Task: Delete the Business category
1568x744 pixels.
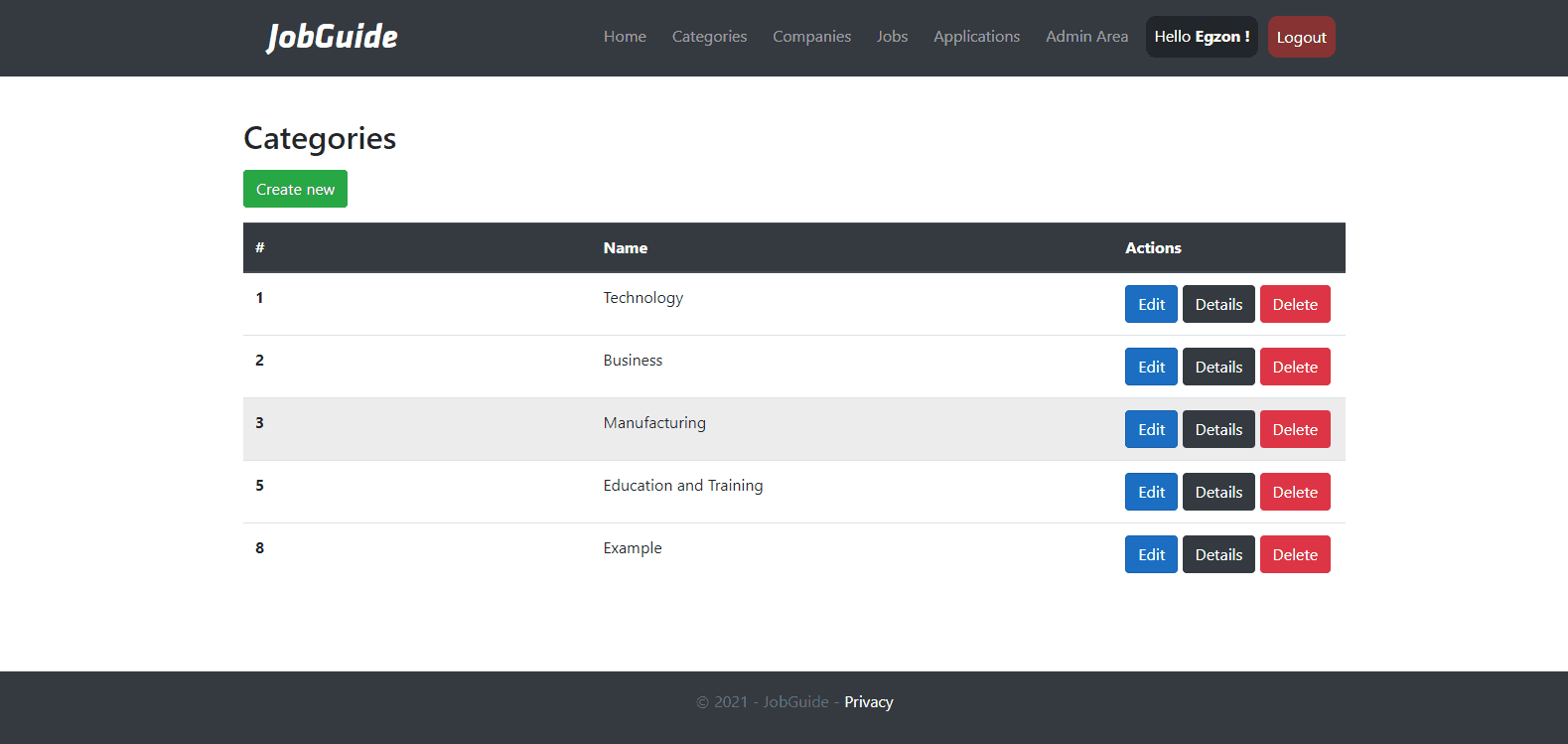Action: (x=1295, y=367)
